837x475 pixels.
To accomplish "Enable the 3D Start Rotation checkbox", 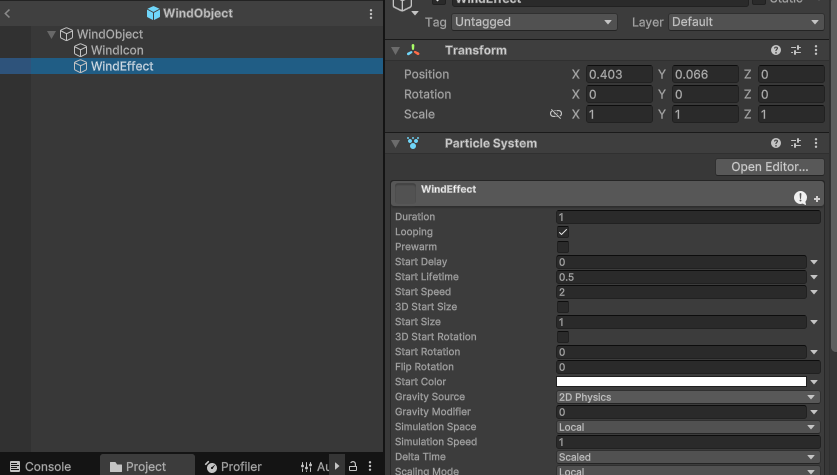I will click(563, 337).
